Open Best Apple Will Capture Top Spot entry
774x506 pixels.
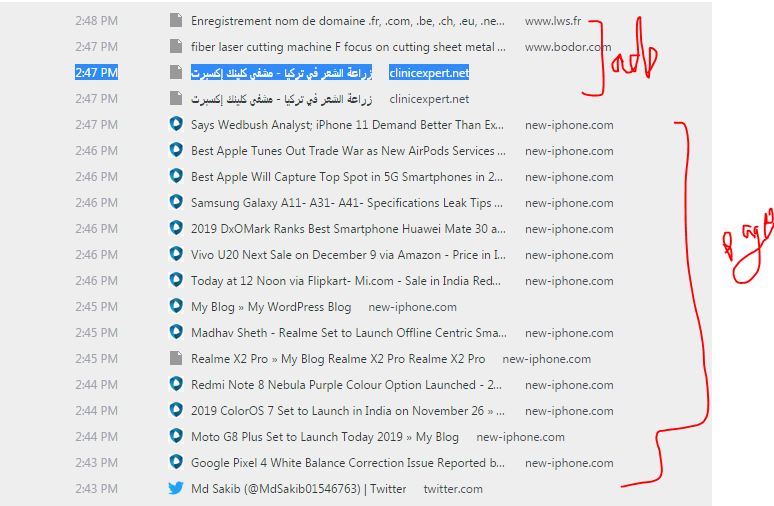coord(347,176)
